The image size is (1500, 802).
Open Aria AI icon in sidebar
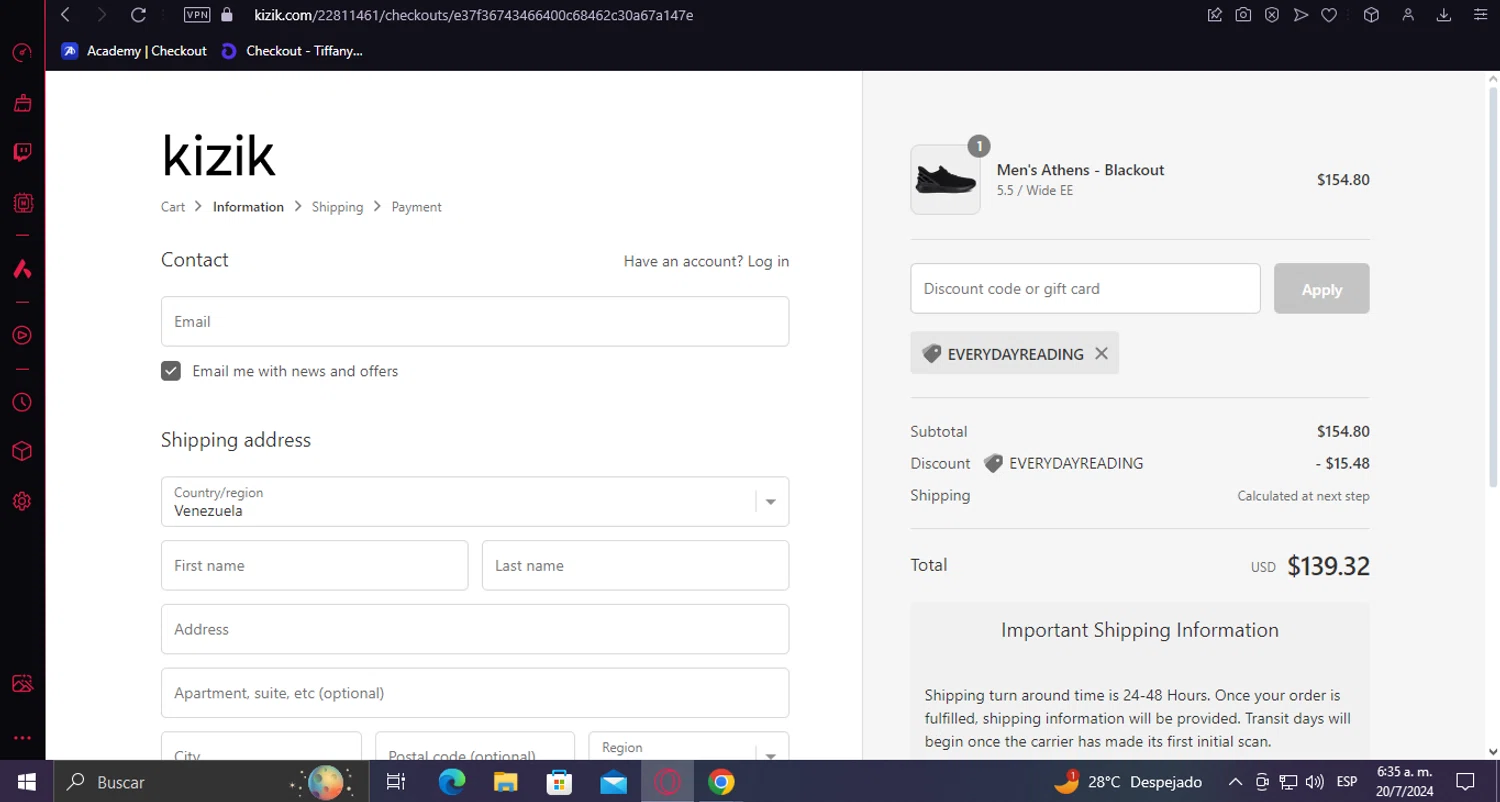click(22, 269)
